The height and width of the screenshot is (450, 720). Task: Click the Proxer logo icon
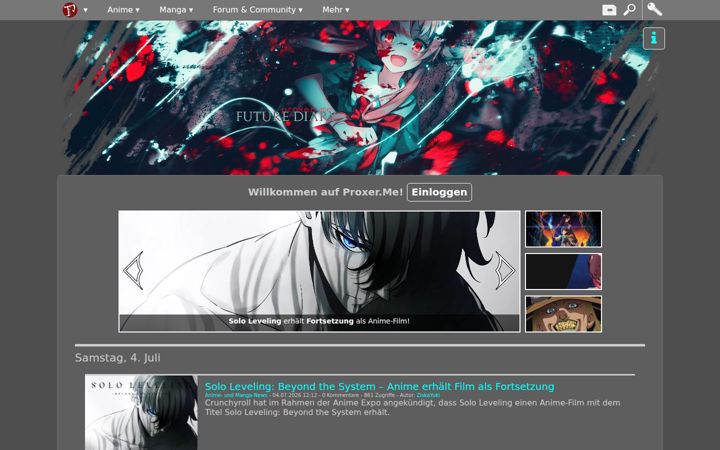tap(70, 10)
